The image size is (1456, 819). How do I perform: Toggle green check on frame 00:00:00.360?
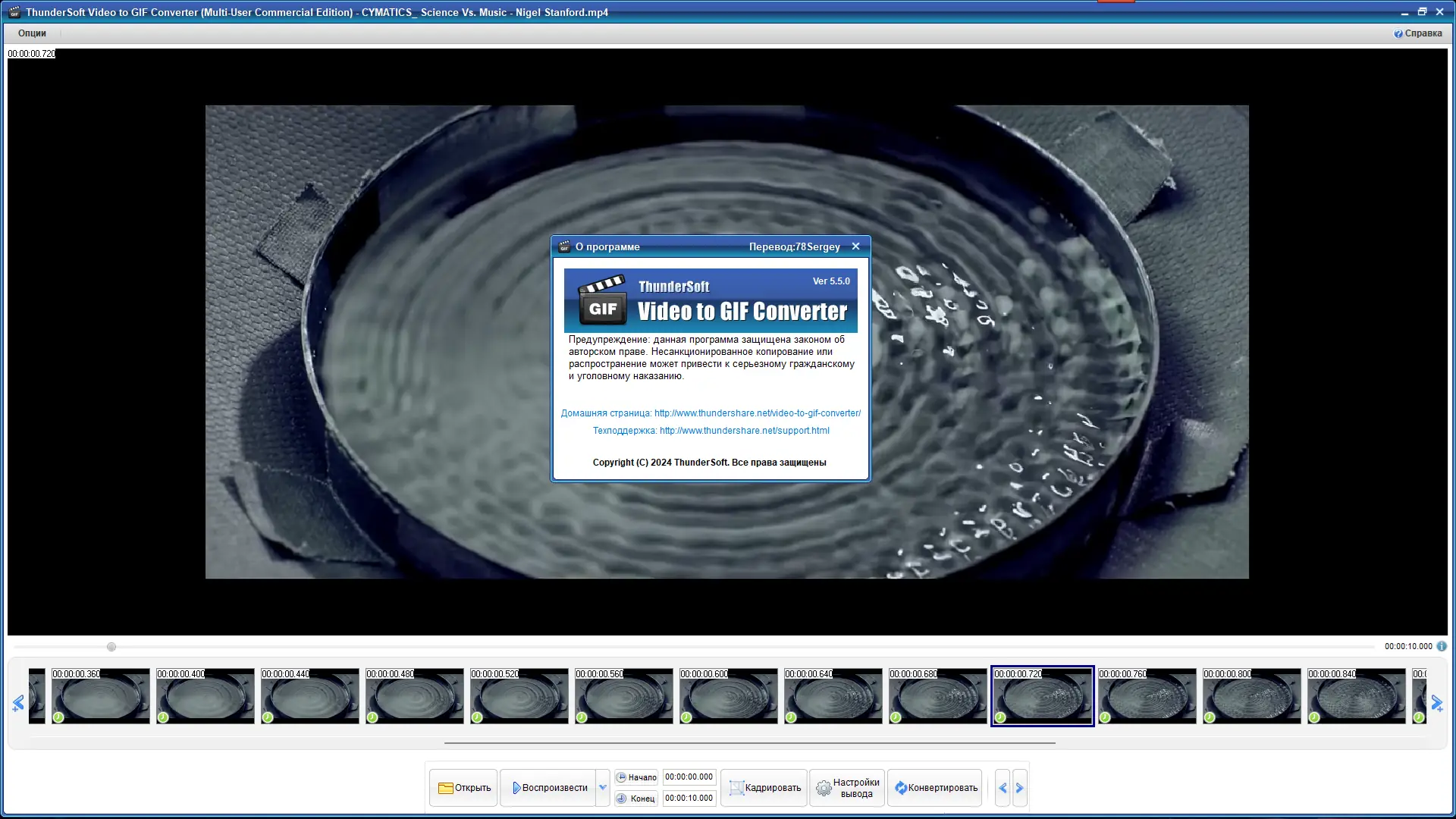click(58, 717)
